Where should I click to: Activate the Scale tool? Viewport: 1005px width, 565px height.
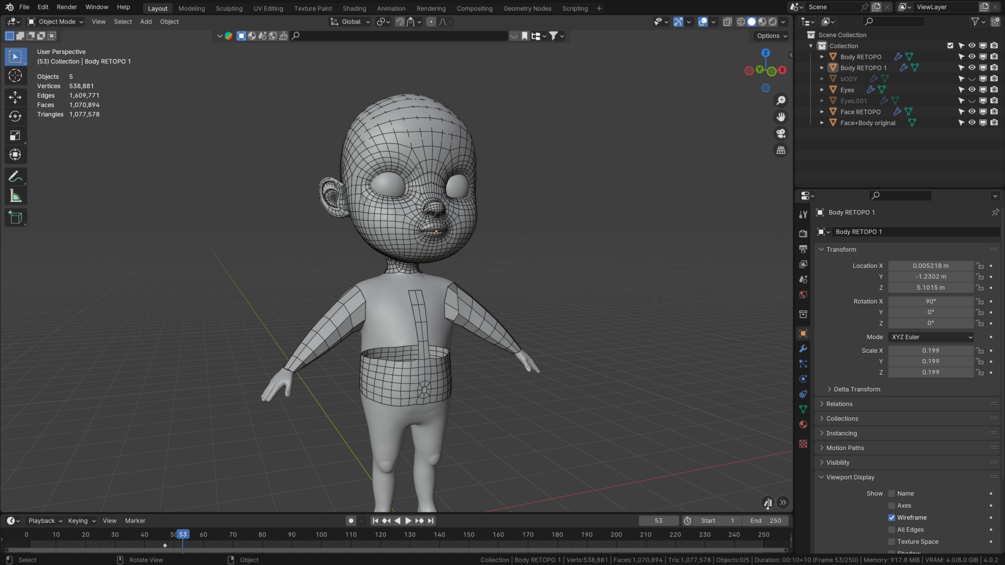pos(15,135)
